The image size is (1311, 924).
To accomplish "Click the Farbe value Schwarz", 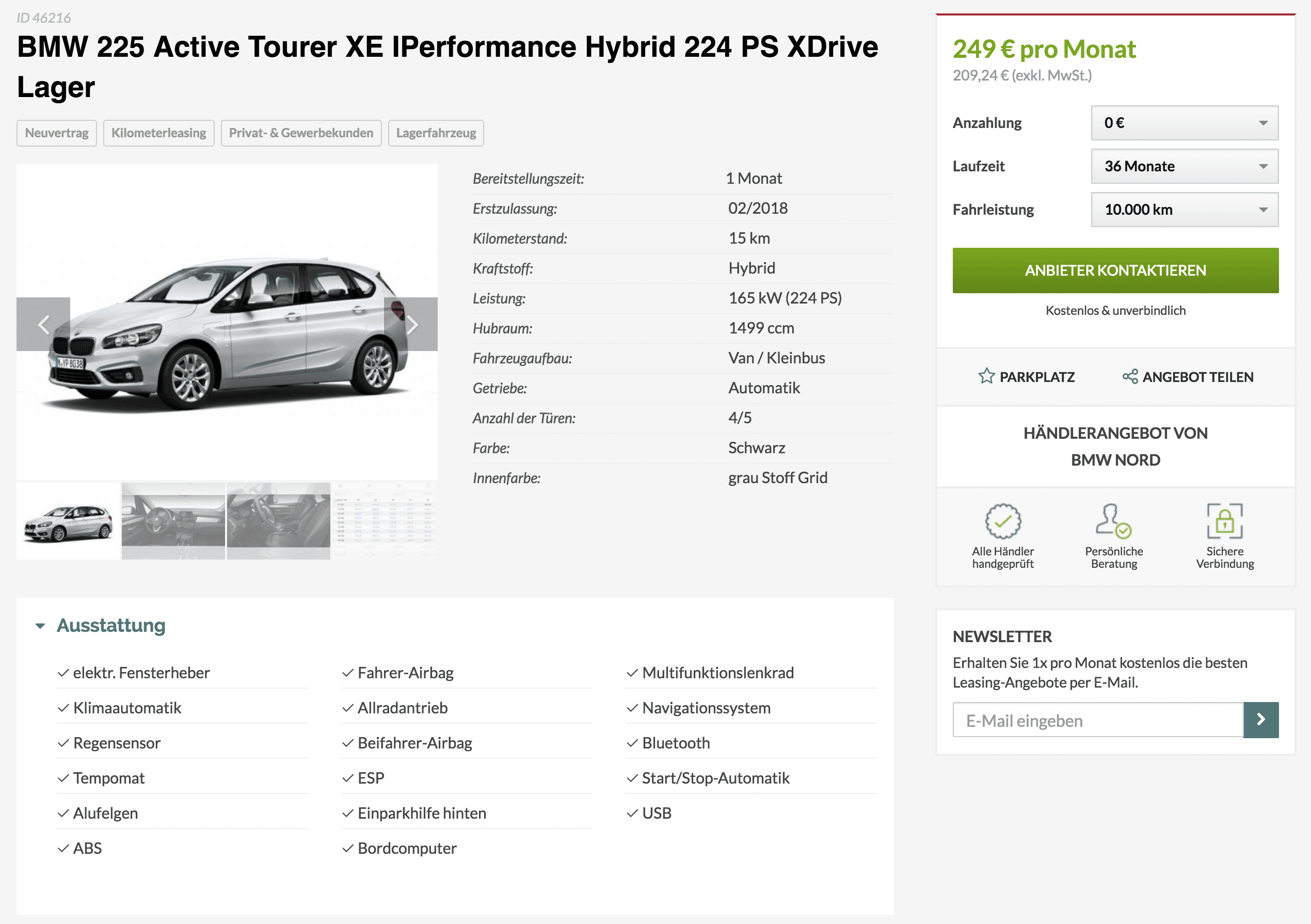I will pos(757,448).
